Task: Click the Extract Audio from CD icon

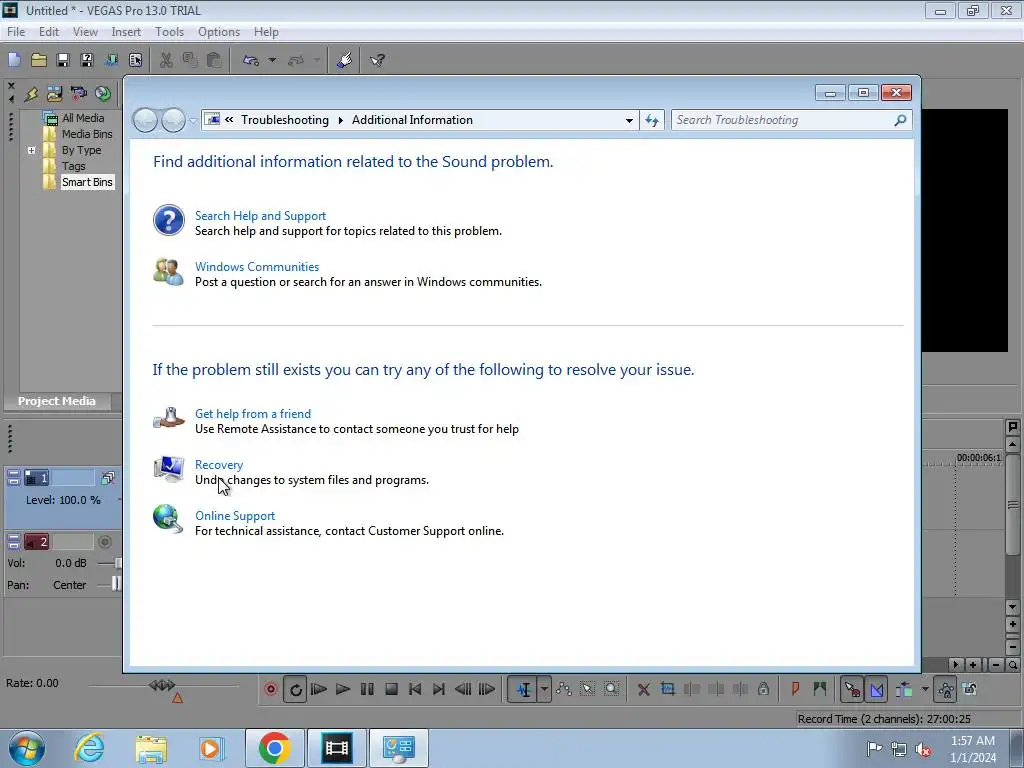Action: pyautogui.click(x=103, y=94)
